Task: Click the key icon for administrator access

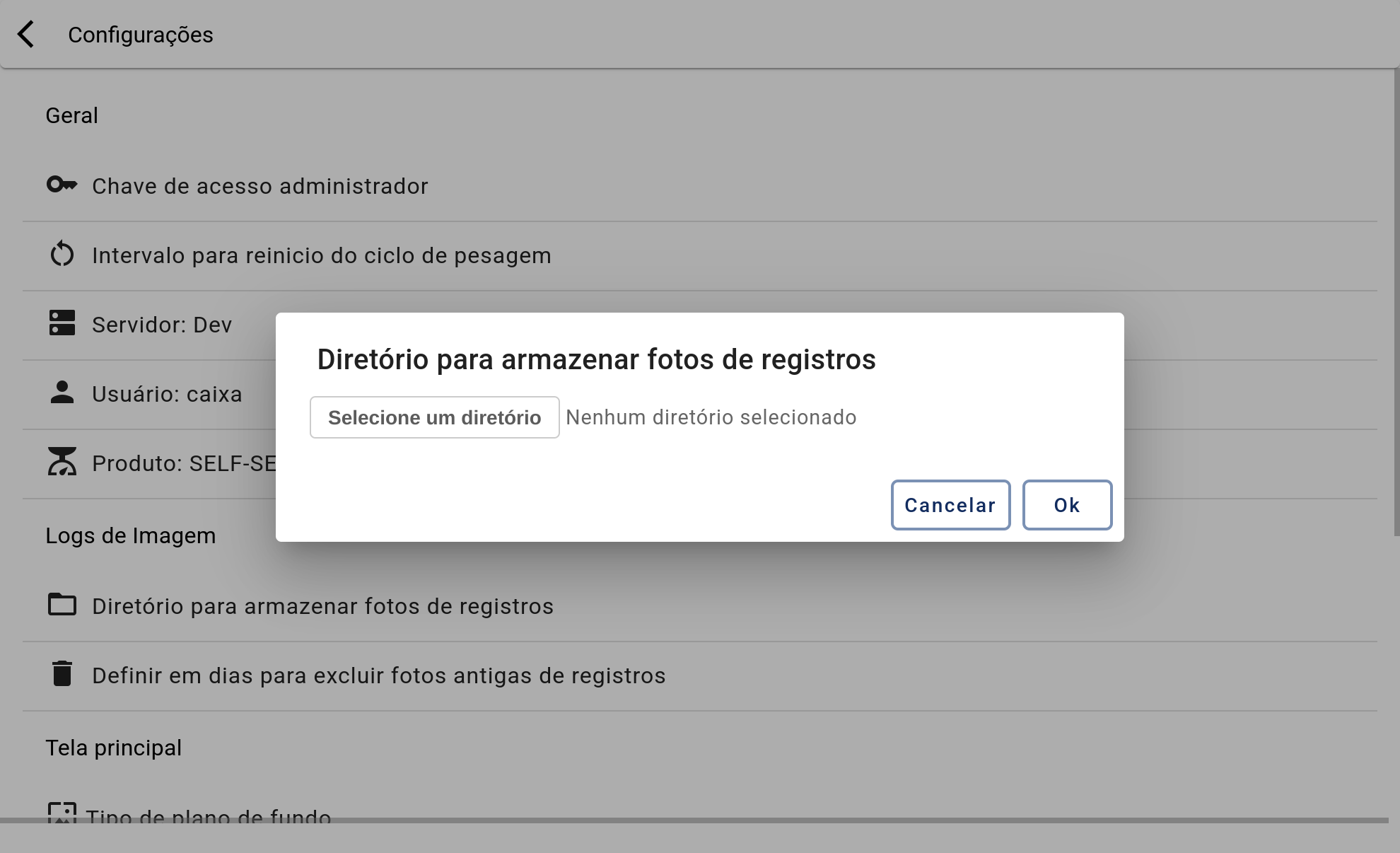Action: point(62,185)
